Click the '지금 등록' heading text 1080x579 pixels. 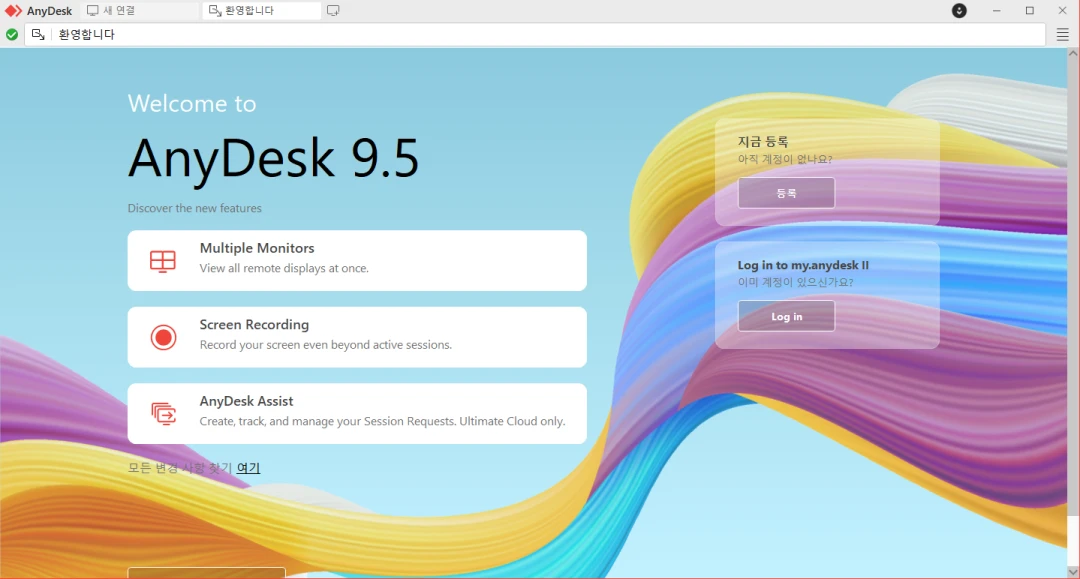point(762,141)
